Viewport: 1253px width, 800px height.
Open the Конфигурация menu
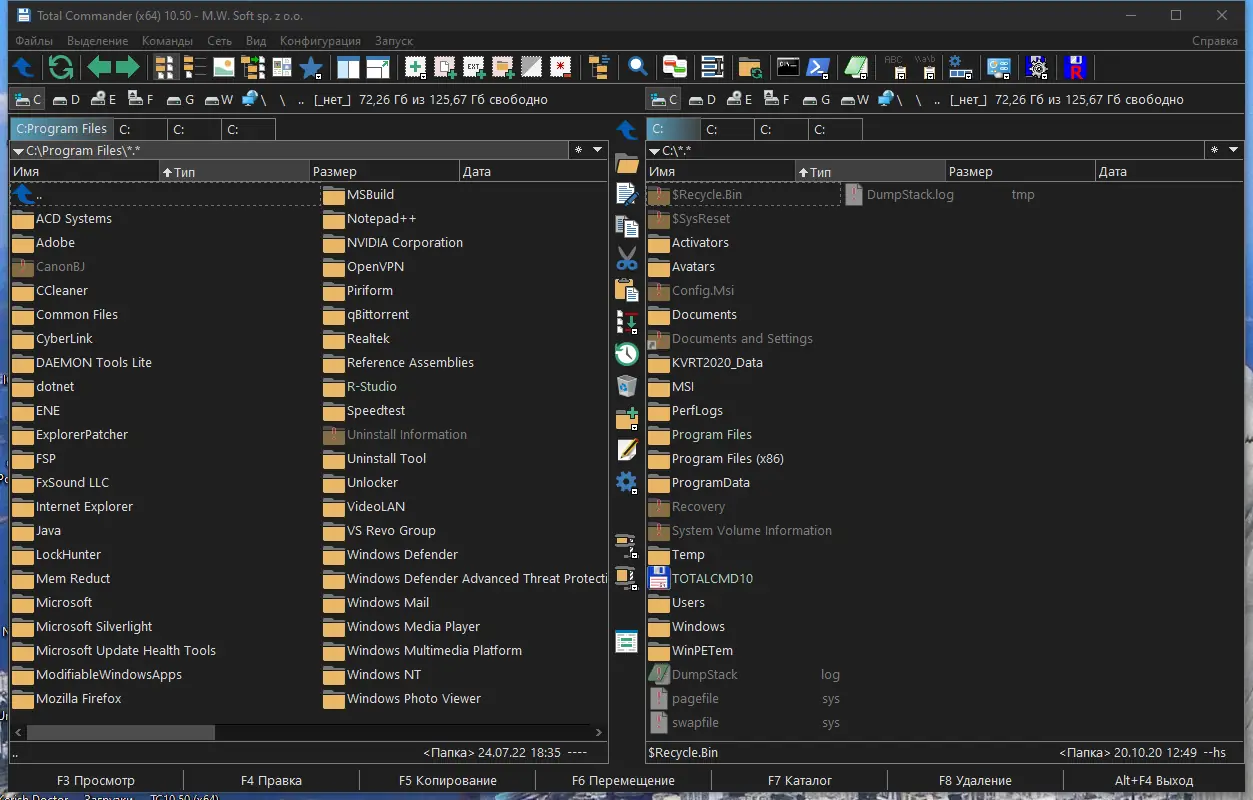[x=320, y=41]
